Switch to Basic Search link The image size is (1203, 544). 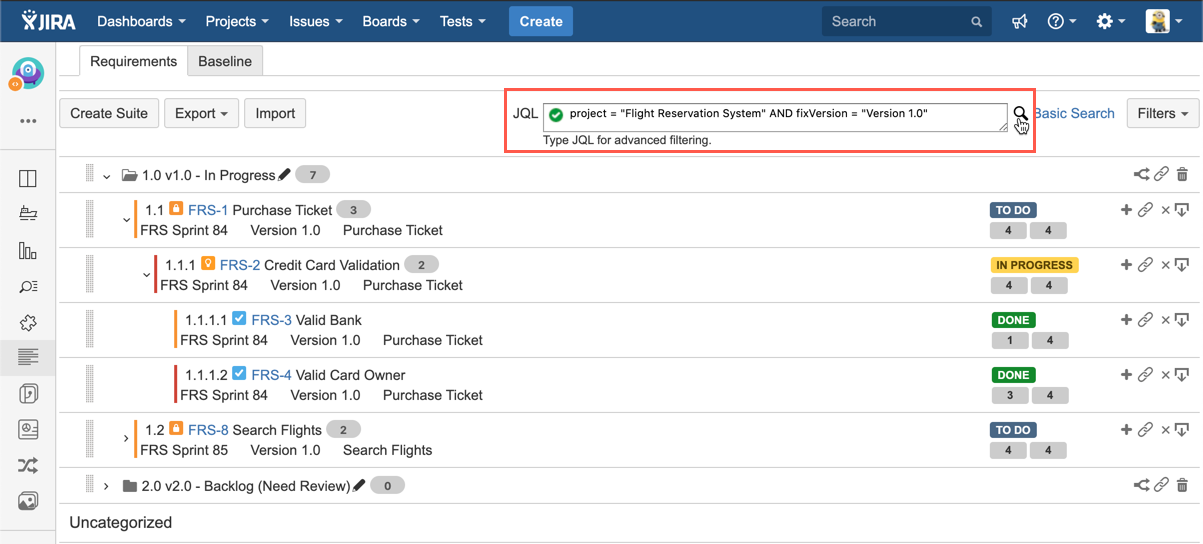[x=1074, y=113]
